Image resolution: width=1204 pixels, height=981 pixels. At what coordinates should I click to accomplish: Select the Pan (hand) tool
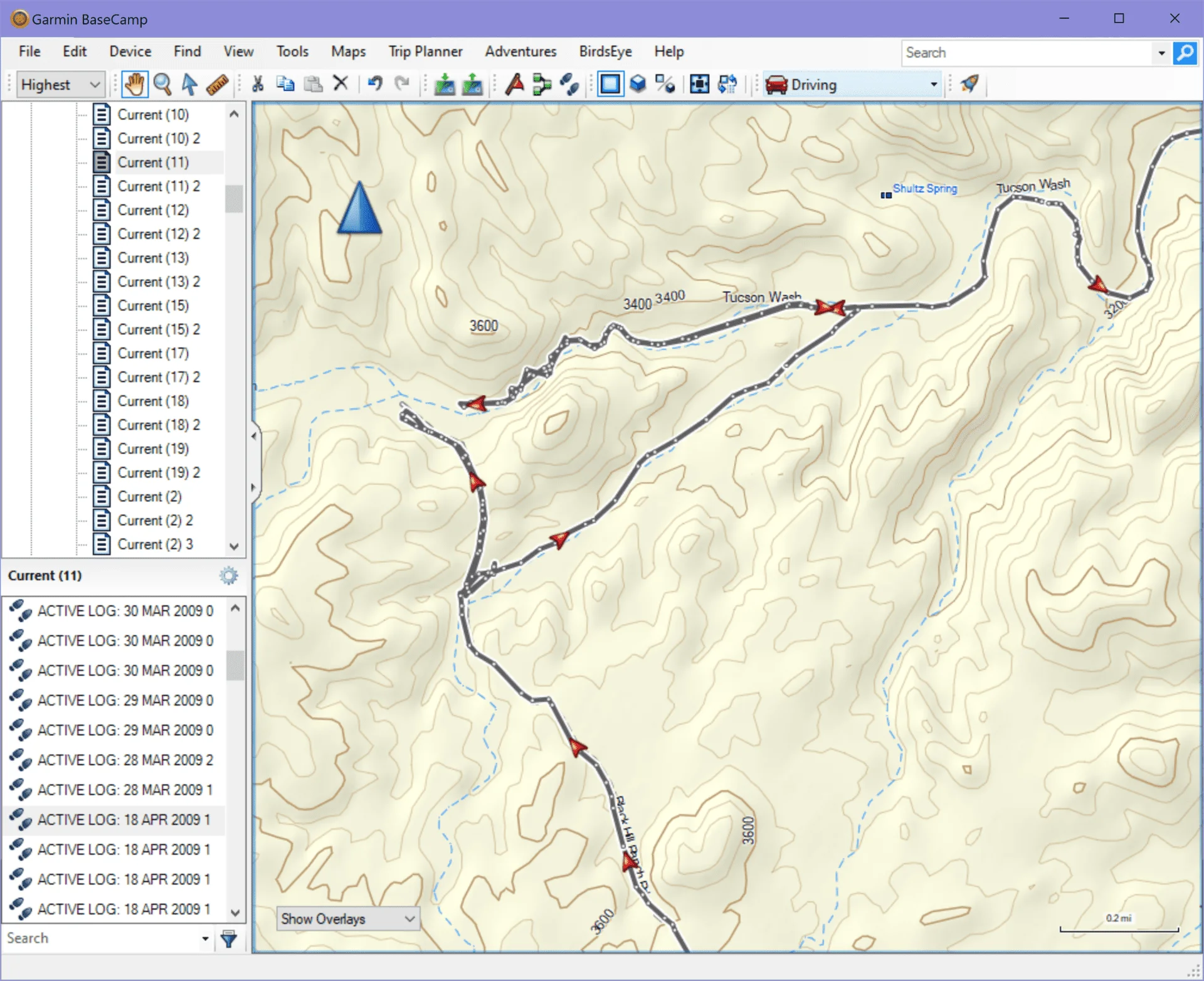click(x=134, y=84)
